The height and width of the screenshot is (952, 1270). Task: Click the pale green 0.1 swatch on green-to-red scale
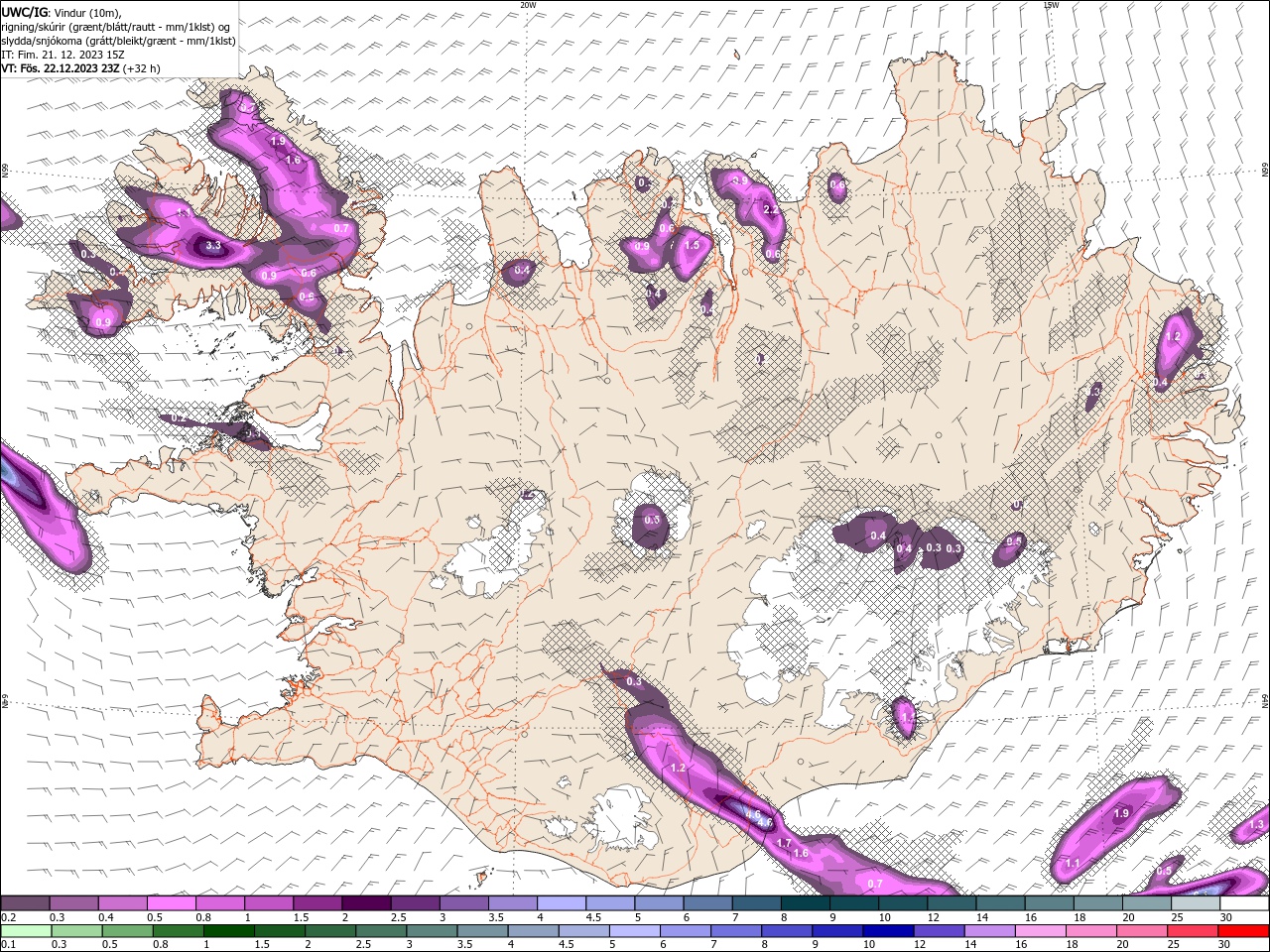[26, 931]
